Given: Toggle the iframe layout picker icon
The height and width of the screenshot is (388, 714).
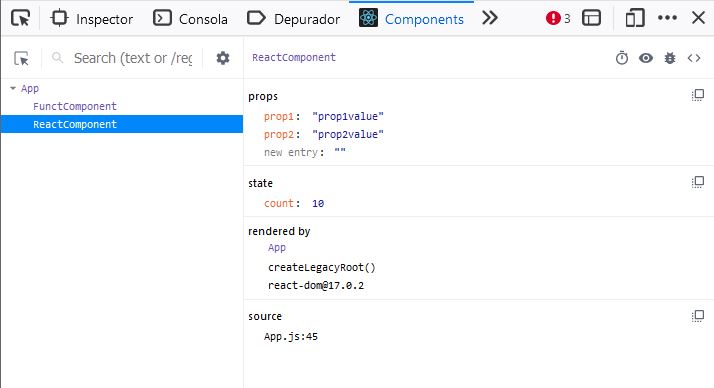Looking at the screenshot, I should (x=592, y=18).
